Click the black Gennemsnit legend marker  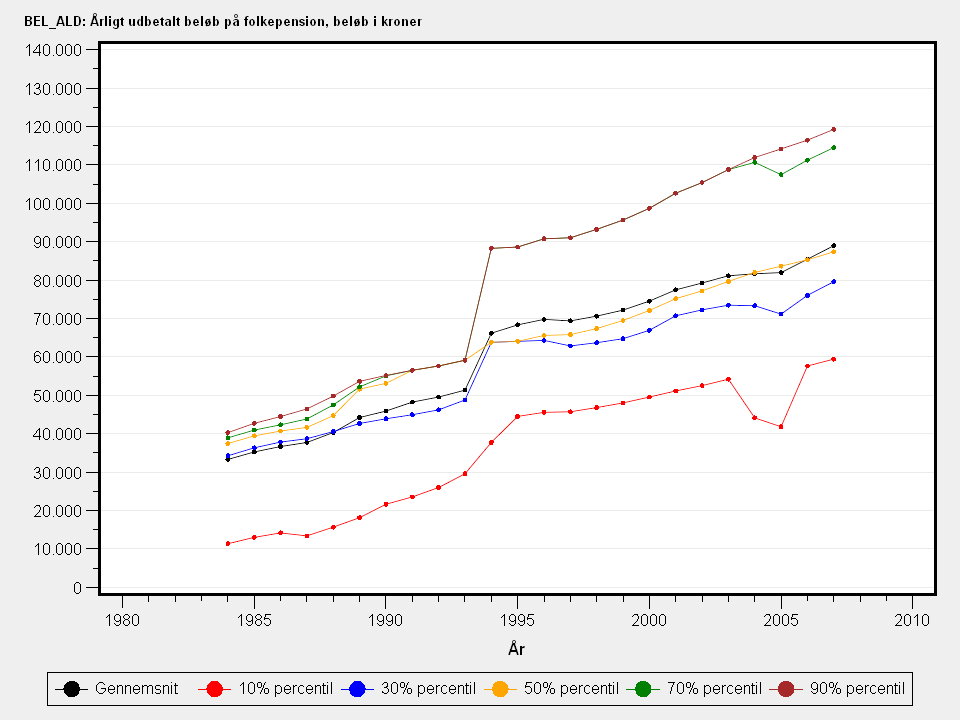(x=71, y=688)
